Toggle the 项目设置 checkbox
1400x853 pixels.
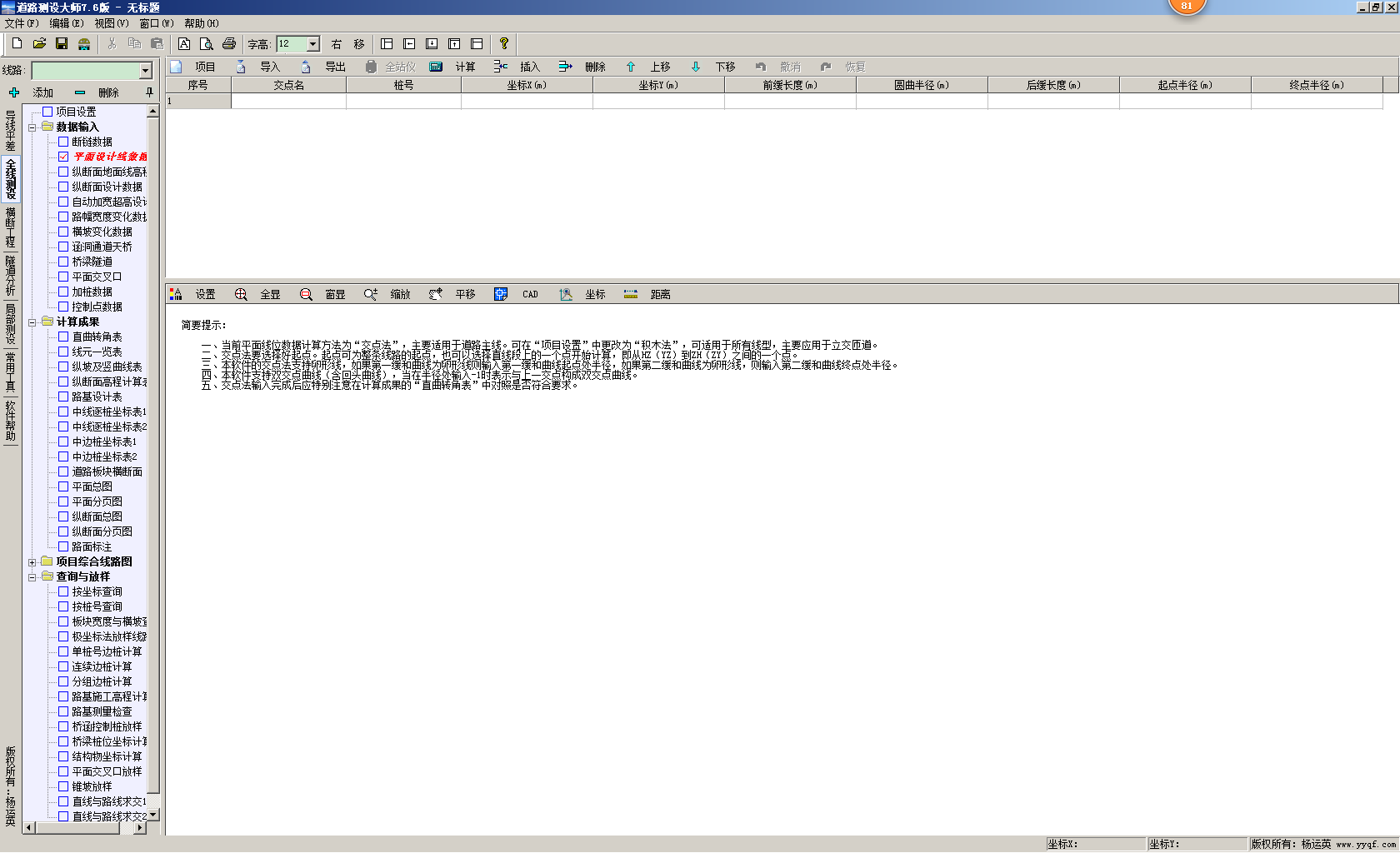tap(47, 112)
